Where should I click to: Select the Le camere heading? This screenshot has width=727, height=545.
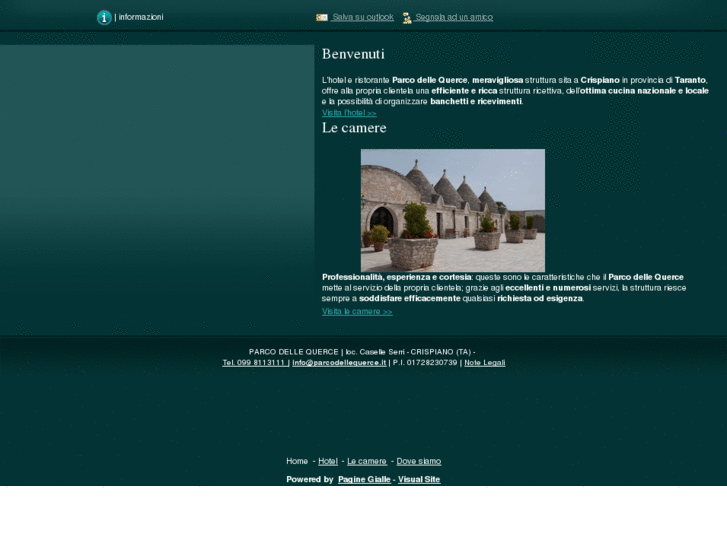pos(354,128)
